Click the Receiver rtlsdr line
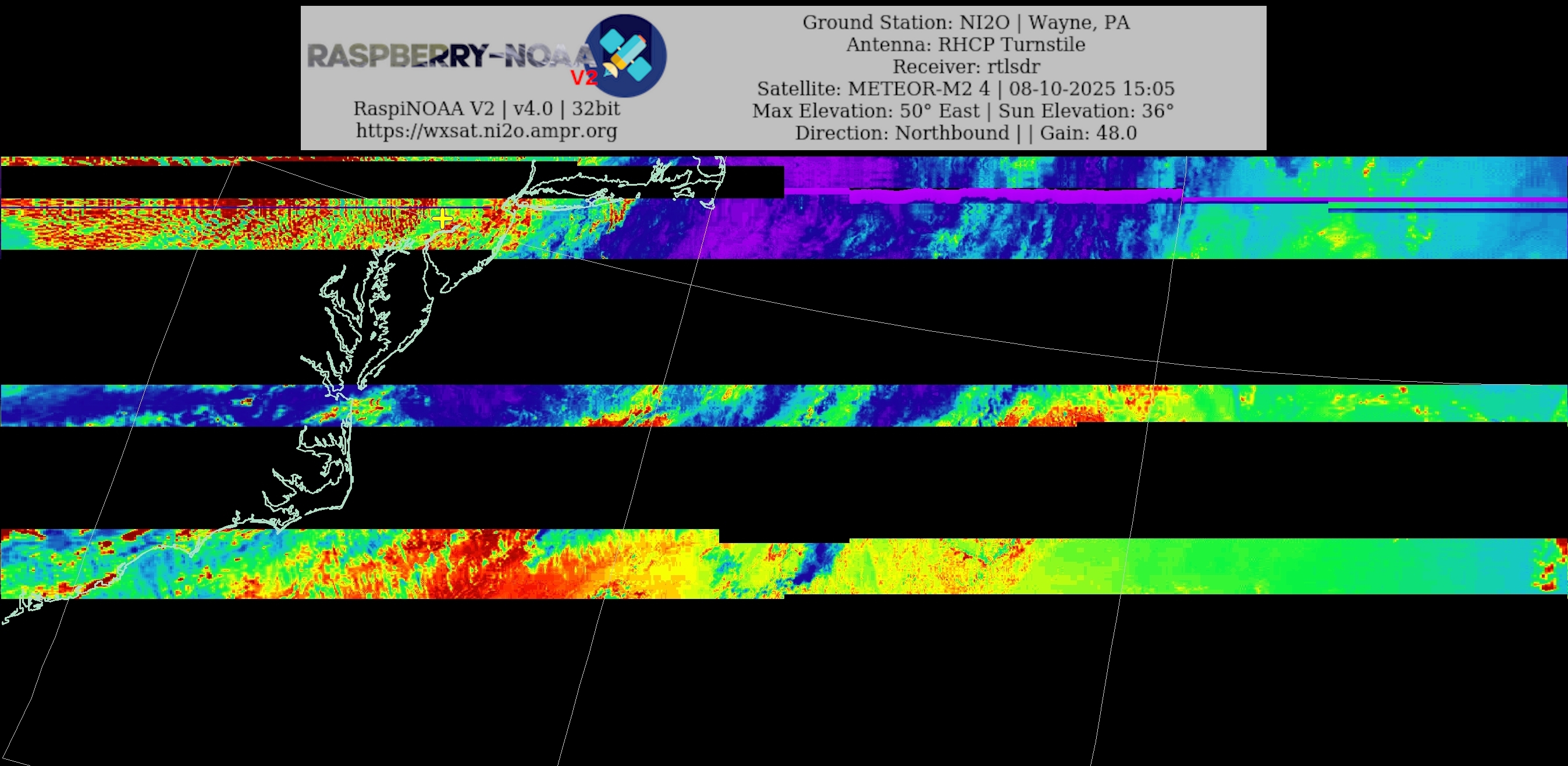The width and height of the screenshot is (1568, 766). [965, 66]
